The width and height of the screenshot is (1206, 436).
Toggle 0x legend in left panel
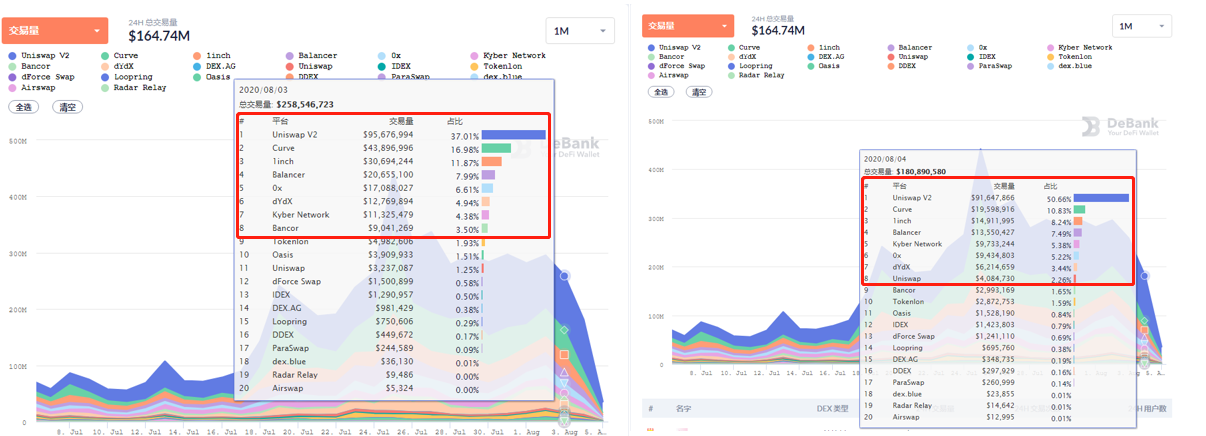click(389, 55)
